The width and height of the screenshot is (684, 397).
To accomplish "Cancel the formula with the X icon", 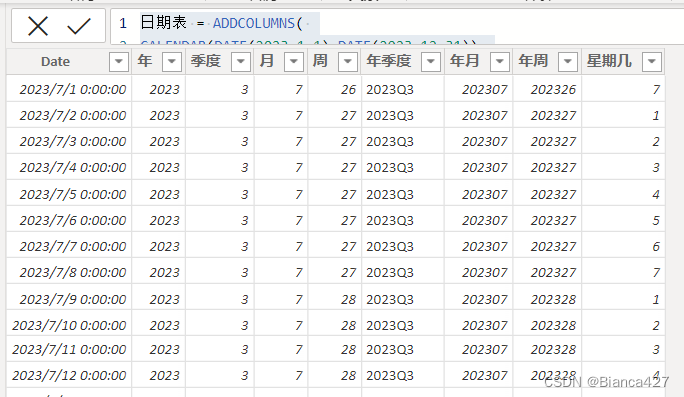I will pyautogui.click(x=38, y=26).
